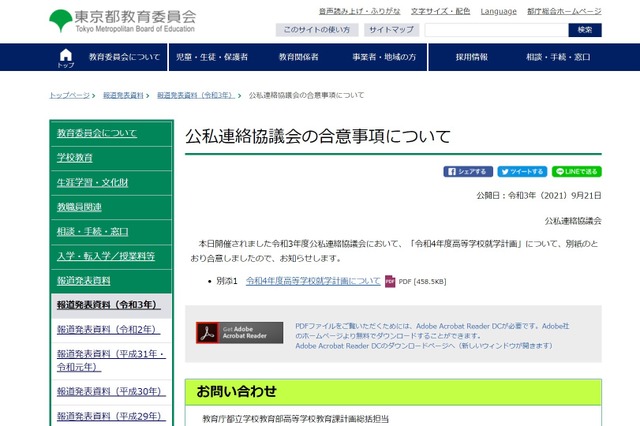Viewport: 640px width, 426px height.
Task: Select 事業者・地域の方 navigation item
Action: pyautogui.click(x=384, y=57)
